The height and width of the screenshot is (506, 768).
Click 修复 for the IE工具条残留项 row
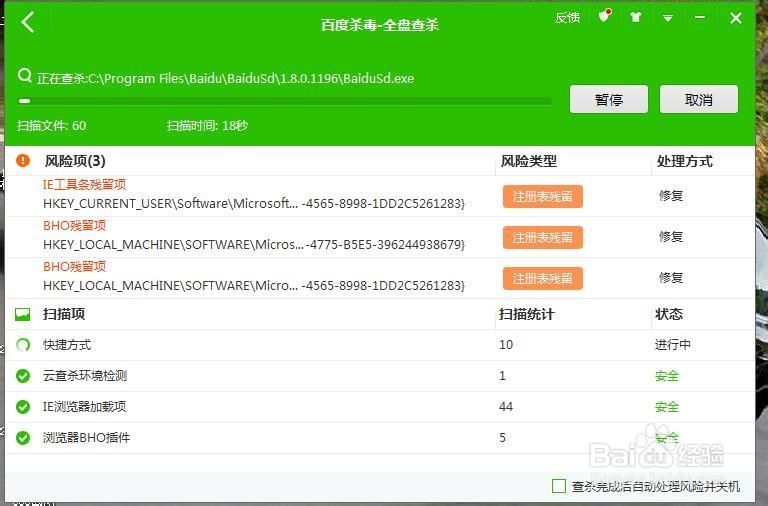point(671,195)
